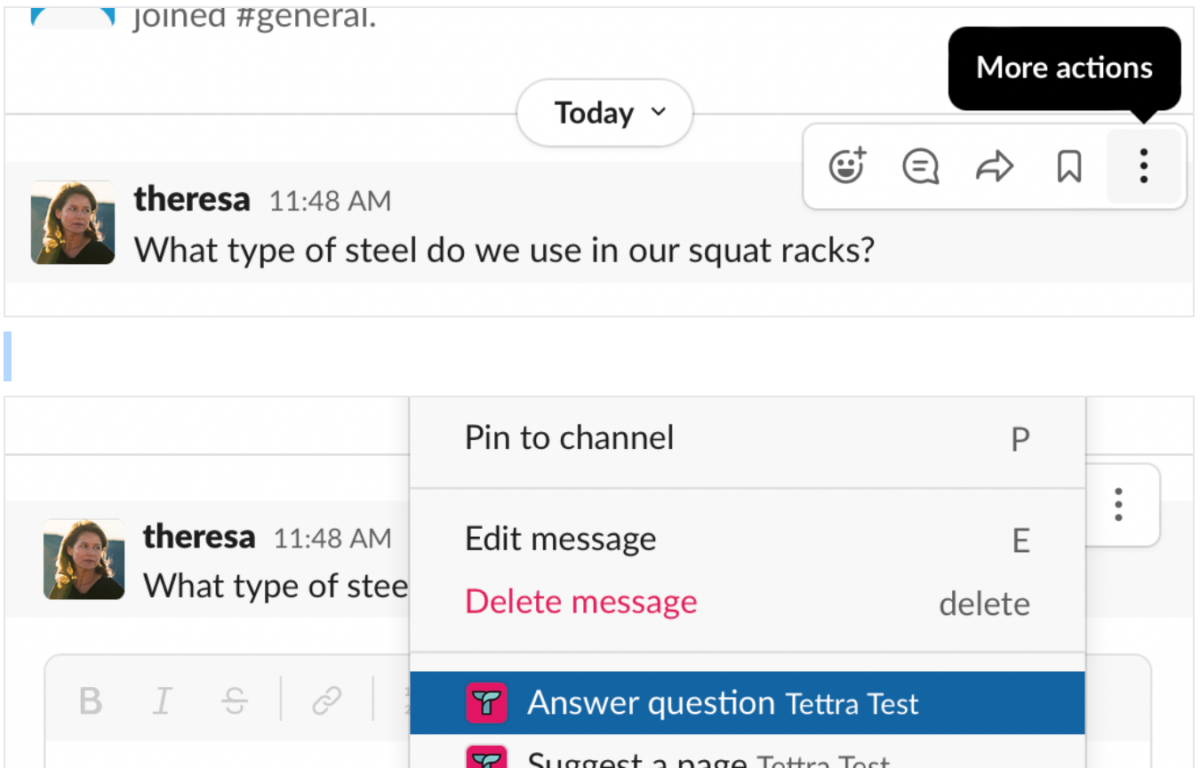Save the message with the bookmark icon
Image resolution: width=1200 pixels, height=768 pixels.
tap(1068, 167)
